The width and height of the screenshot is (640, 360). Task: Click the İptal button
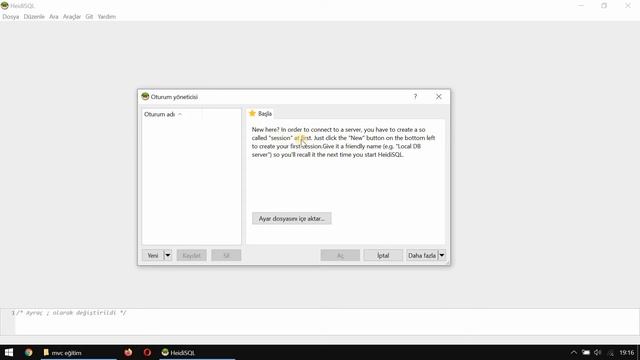383,256
